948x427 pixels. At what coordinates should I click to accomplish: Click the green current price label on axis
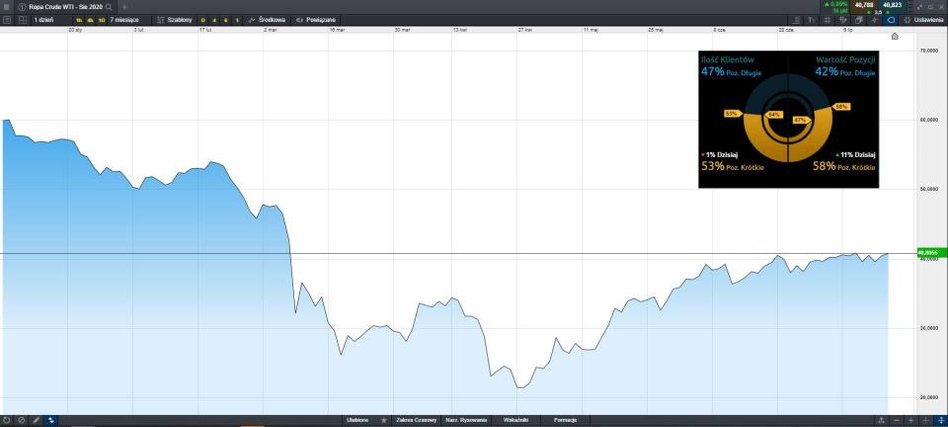click(931, 253)
